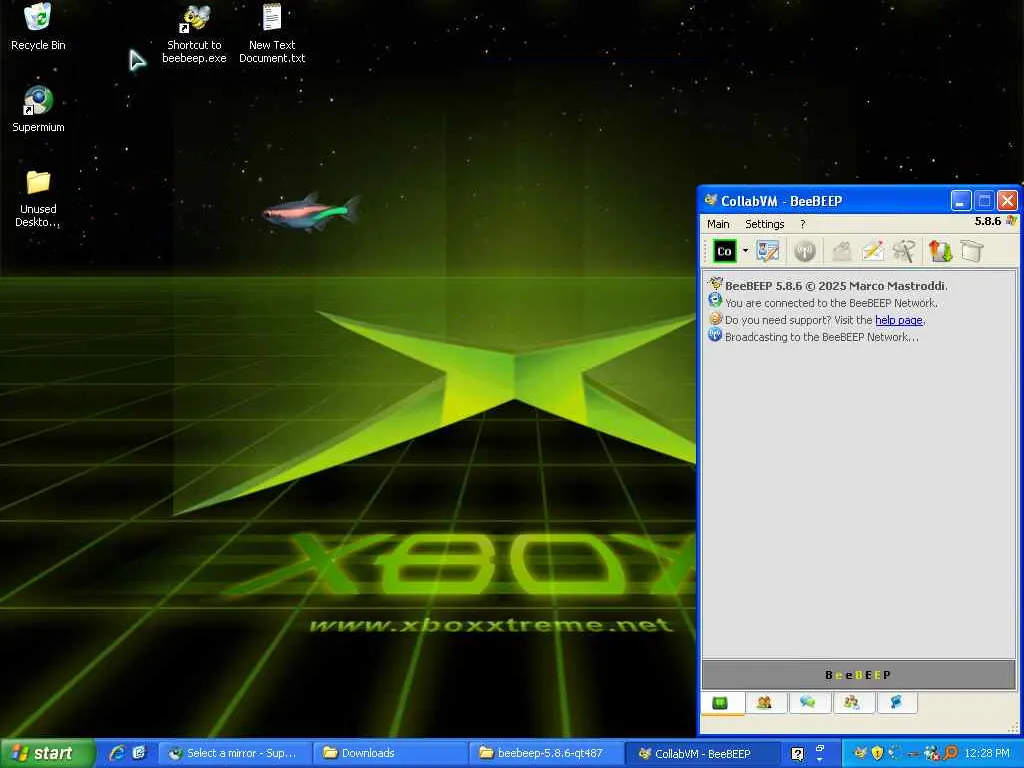Click the BeeBEEP bee tray icon
This screenshot has height=768, width=1024.
point(861,753)
